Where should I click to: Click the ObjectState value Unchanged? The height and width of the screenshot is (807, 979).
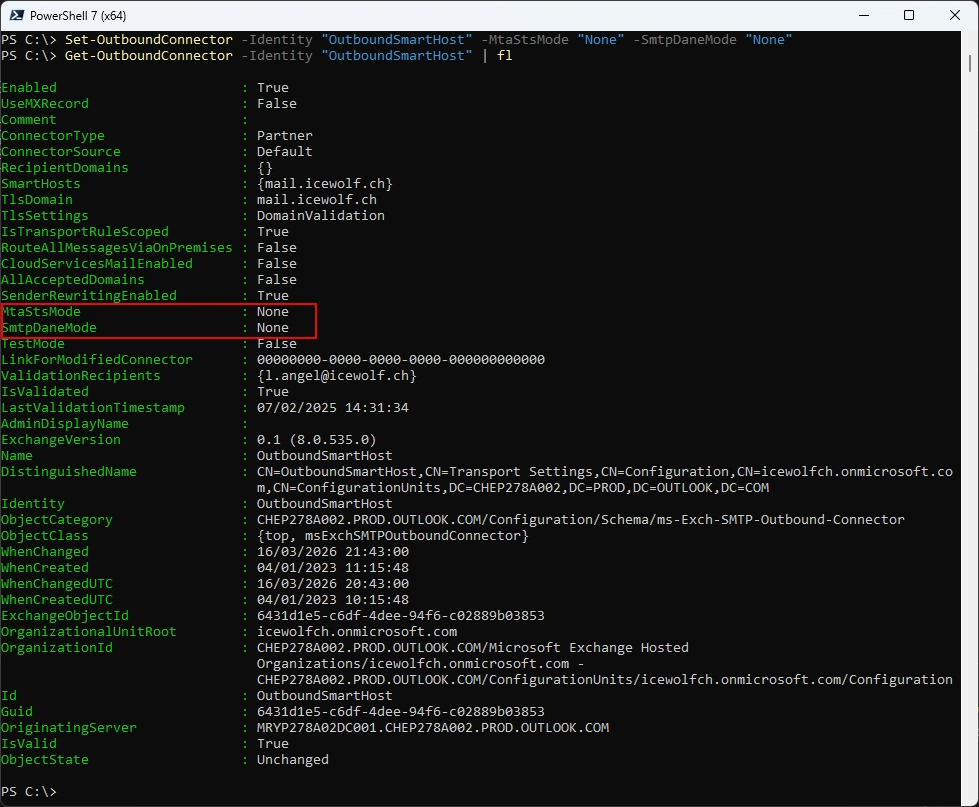292,760
